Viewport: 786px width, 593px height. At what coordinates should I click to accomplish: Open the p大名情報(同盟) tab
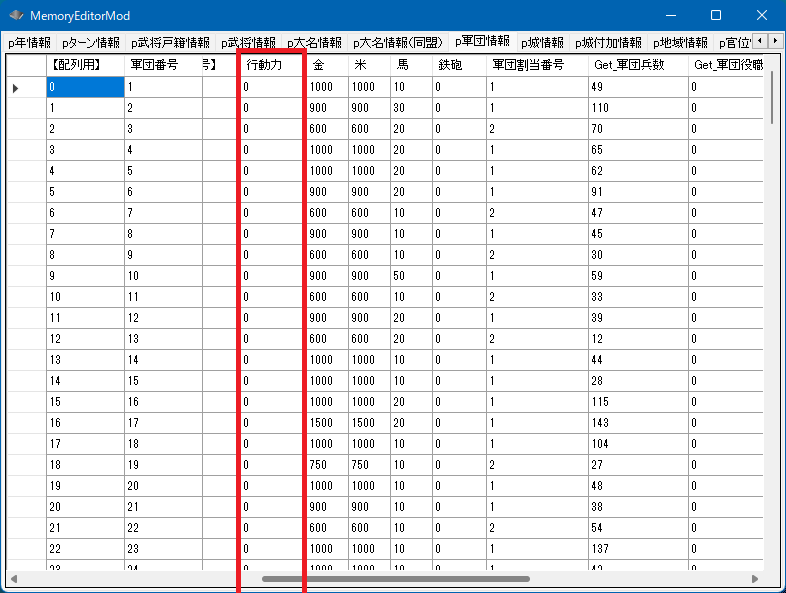pyautogui.click(x=398, y=43)
